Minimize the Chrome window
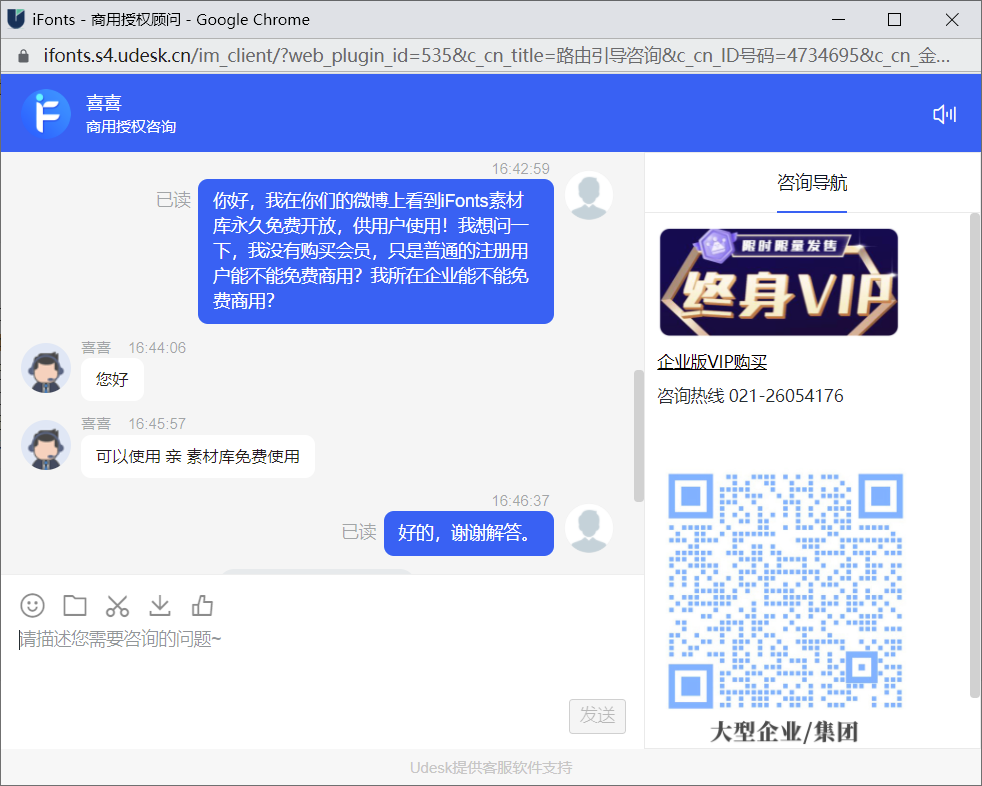Viewport: 982px width, 786px height. pos(839,19)
